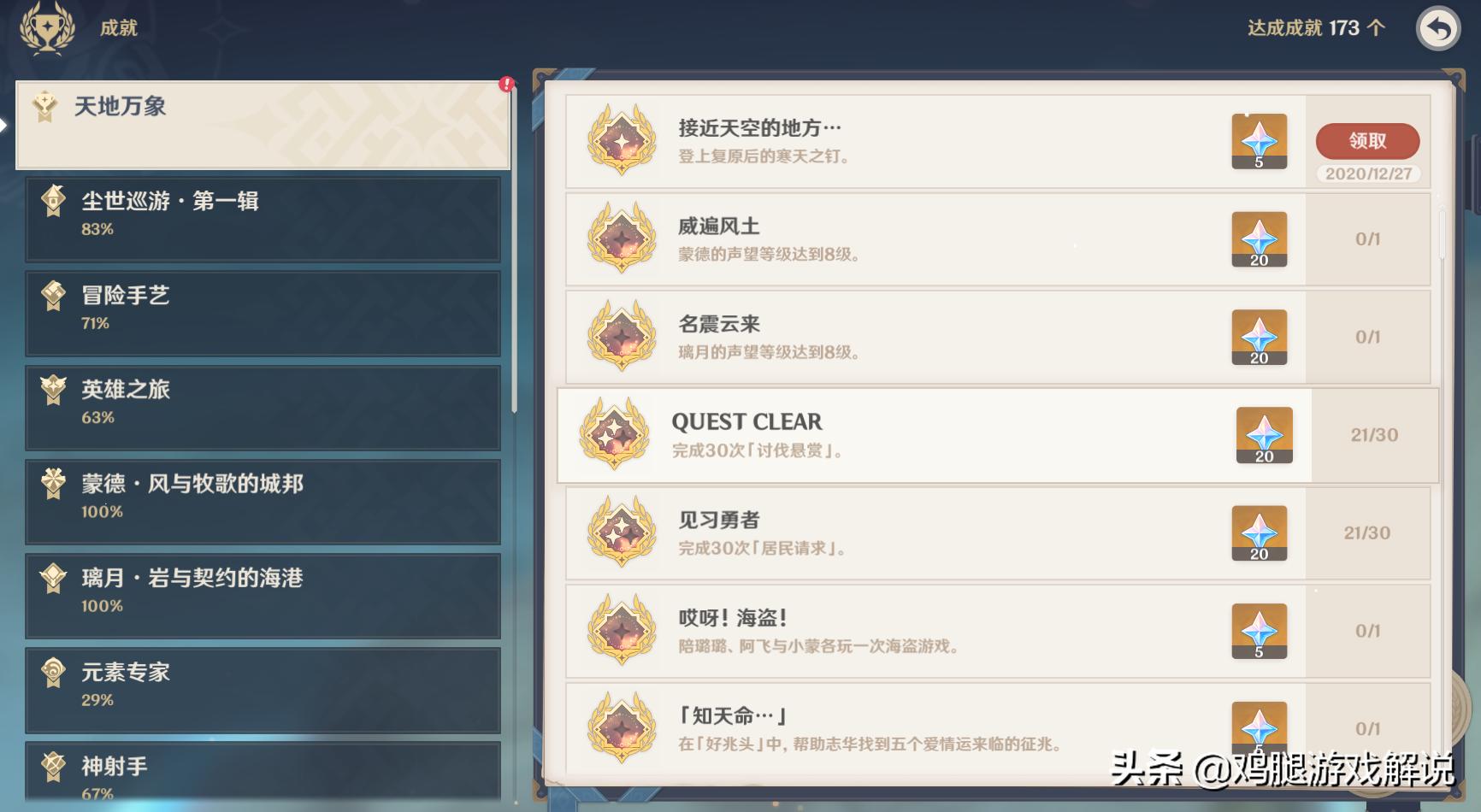Click the medal badge icon for 见习勇者
1481x812 pixels.
pos(622,533)
